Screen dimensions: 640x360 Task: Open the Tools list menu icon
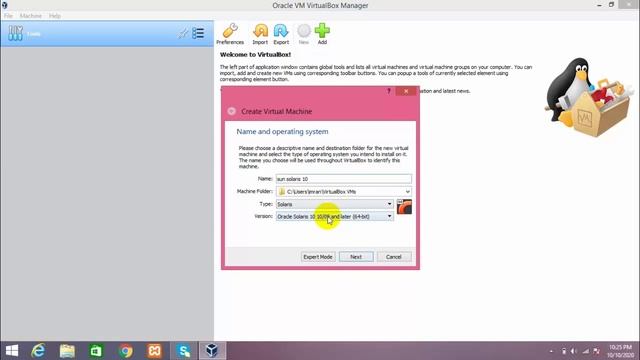198,33
